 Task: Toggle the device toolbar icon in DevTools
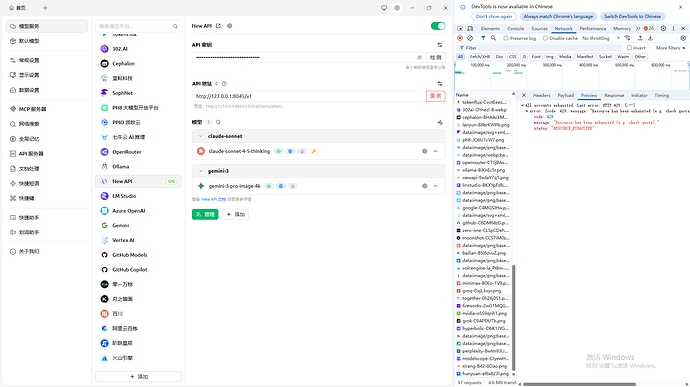pyautogui.click(x=470, y=29)
